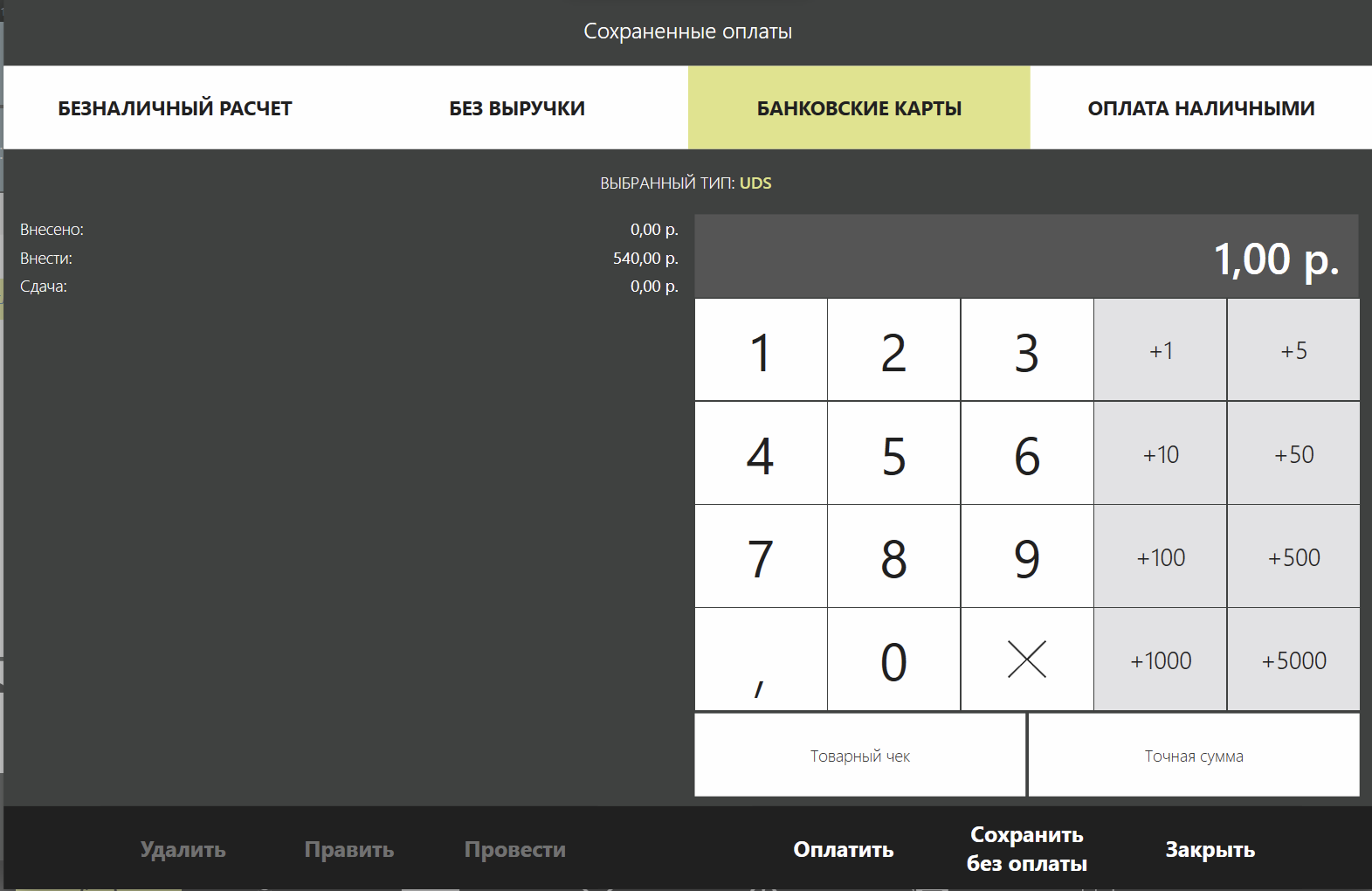Click the Внесено: label

[52, 230]
